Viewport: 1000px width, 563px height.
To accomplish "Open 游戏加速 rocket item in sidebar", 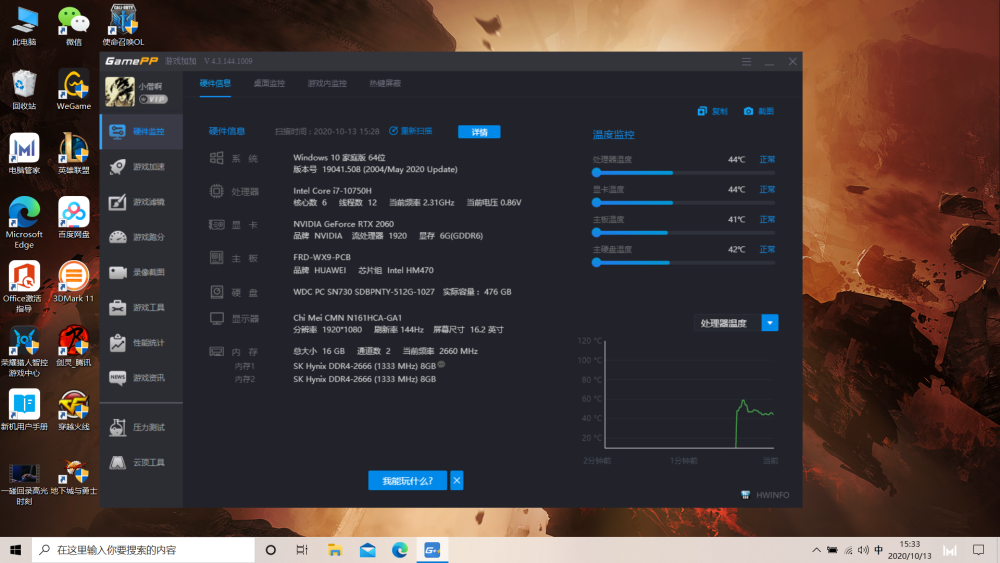I will [142, 166].
